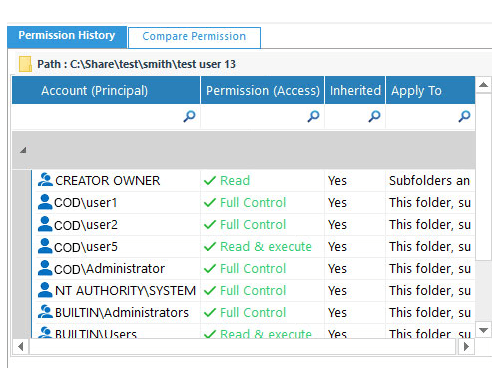Click the Apply To filter search icon
The width and height of the screenshot is (500, 390).
tap(464, 116)
